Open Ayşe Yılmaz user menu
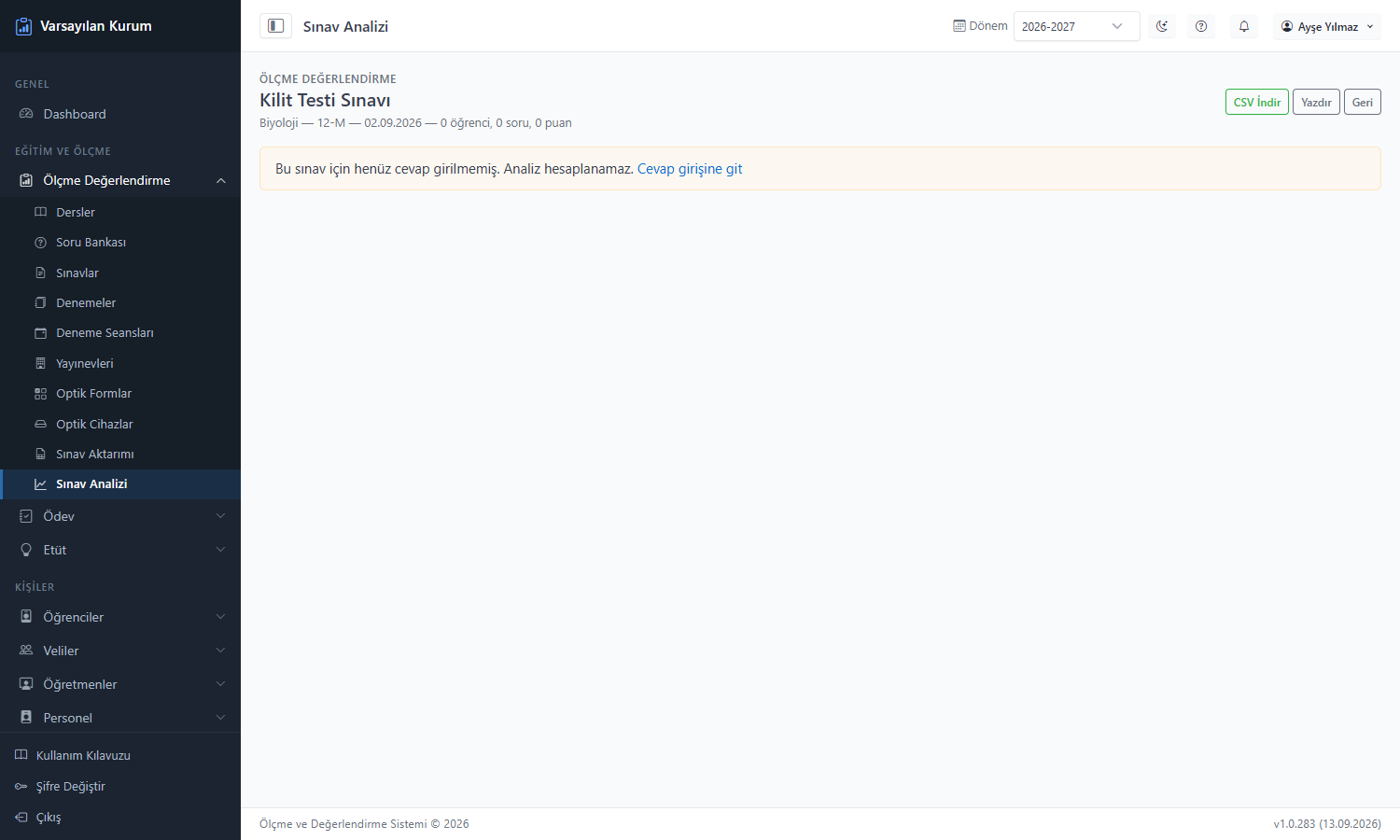The image size is (1400, 840). [x=1327, y=26]
